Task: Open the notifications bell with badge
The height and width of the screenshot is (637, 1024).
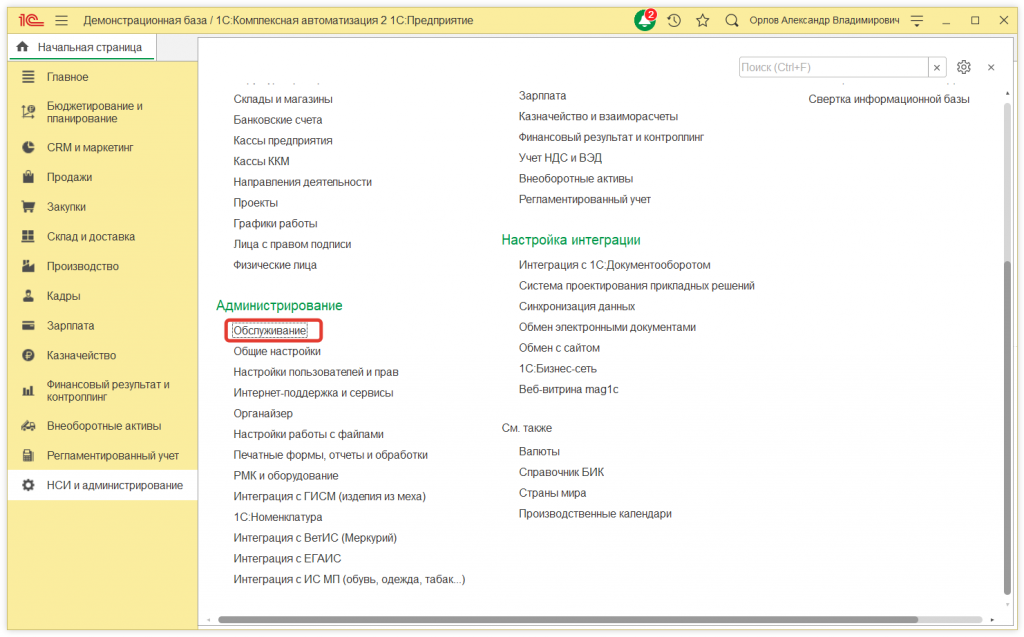Action: (646, 20)
